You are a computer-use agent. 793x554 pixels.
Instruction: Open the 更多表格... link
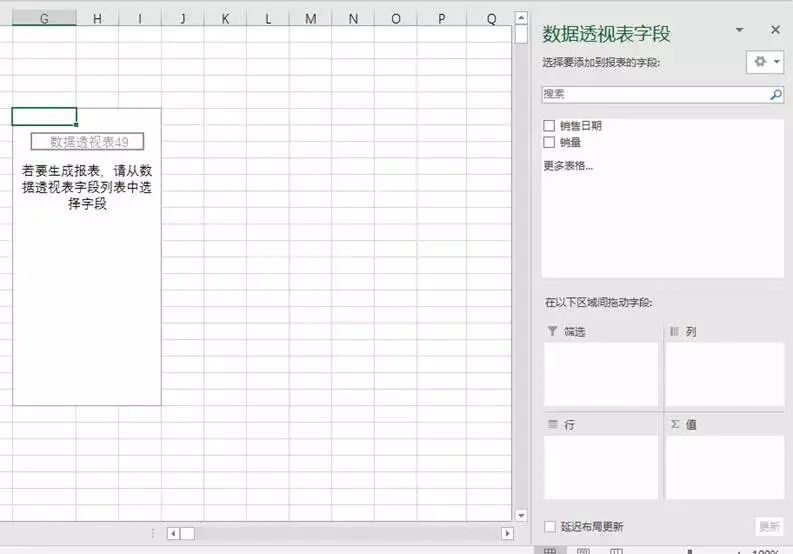point(568,165)
